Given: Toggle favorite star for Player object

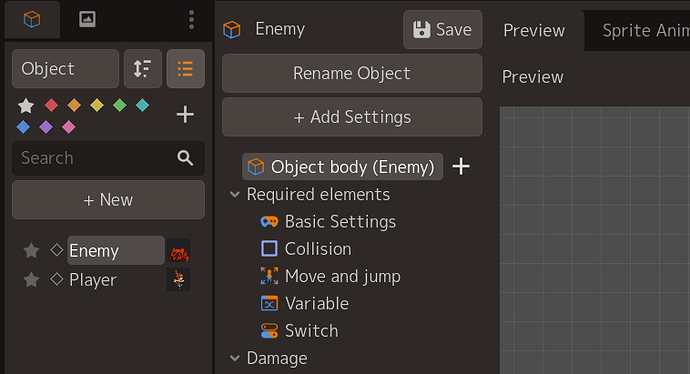Looking at the screenshot, I should click(x=31, y=280).
